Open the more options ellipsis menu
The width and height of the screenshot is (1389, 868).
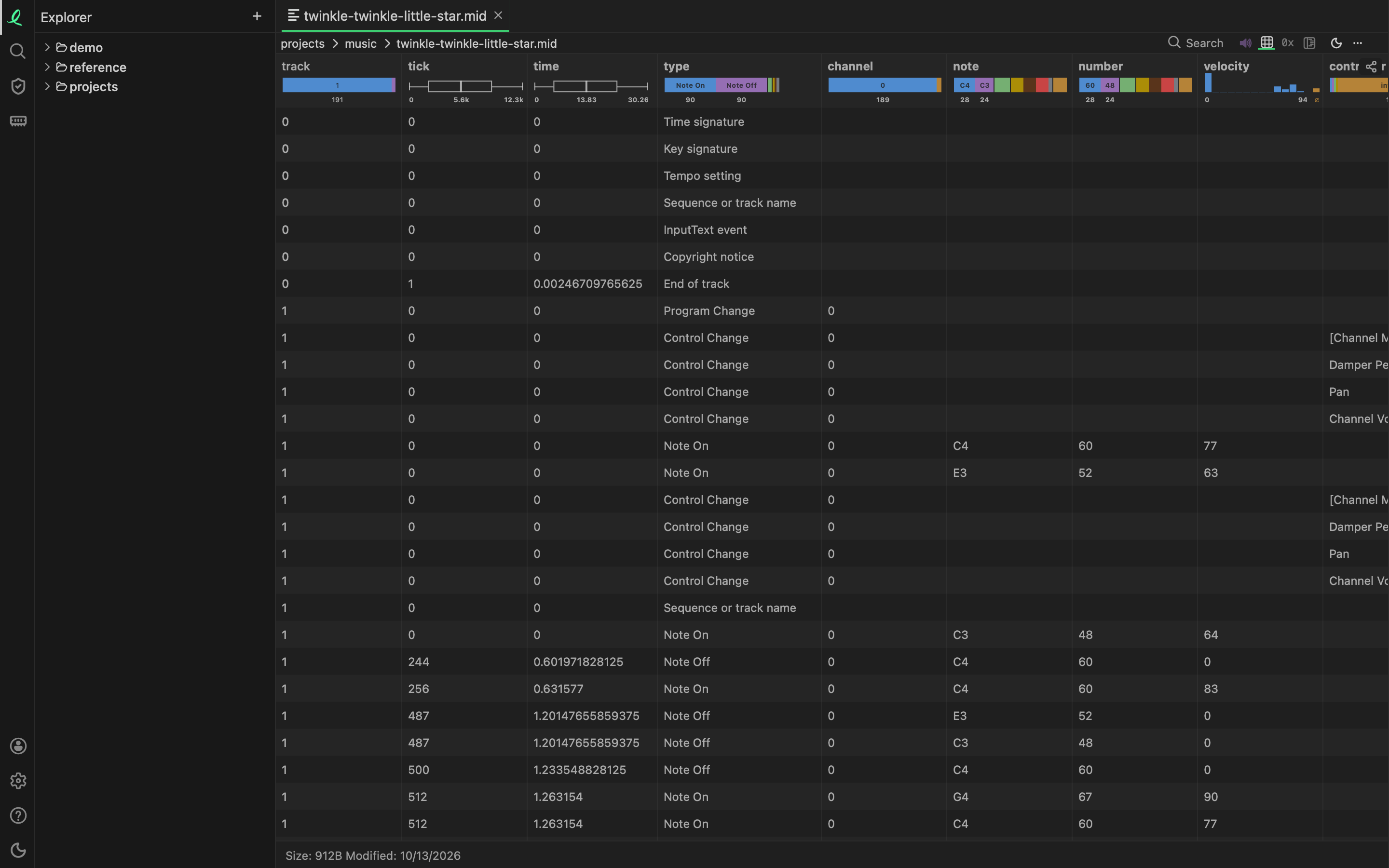(x=1358, y=43)
